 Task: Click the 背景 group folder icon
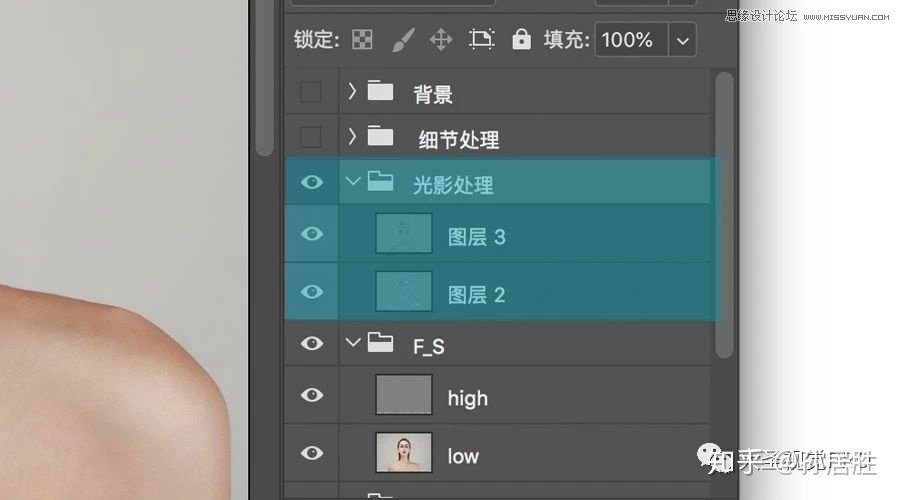381,91
